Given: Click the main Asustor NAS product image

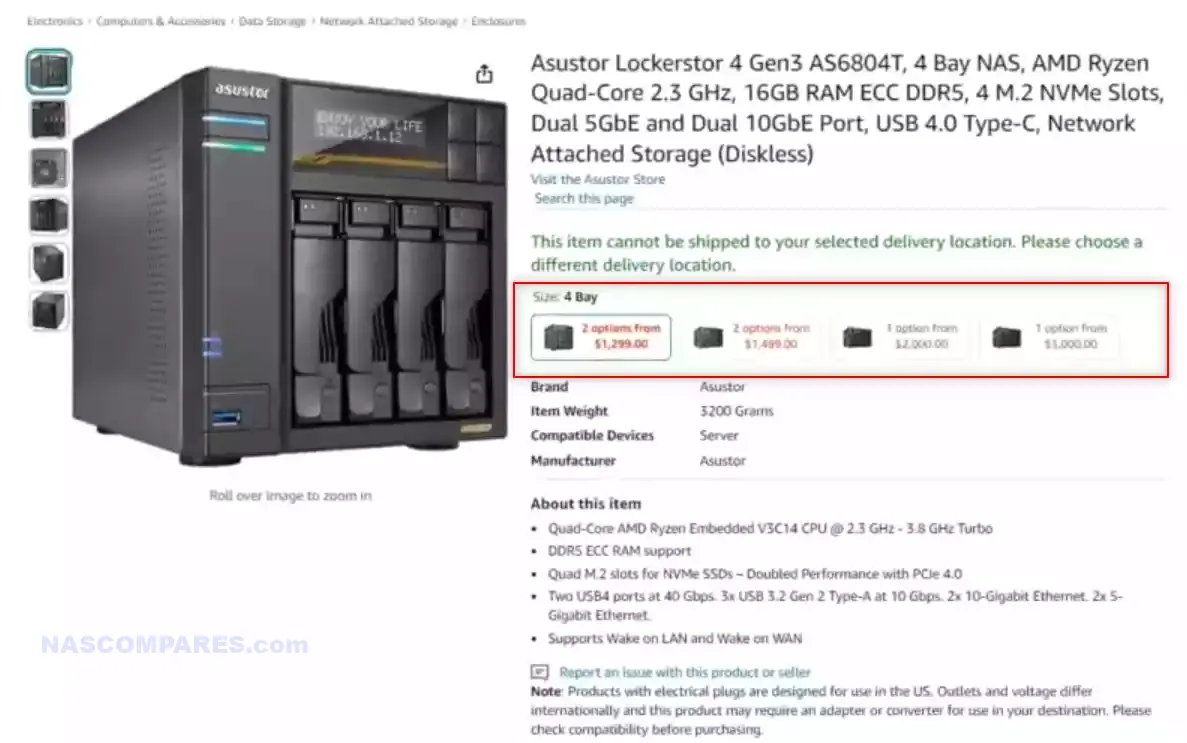Looking at the screenshot, I should (x=290, y=265).
